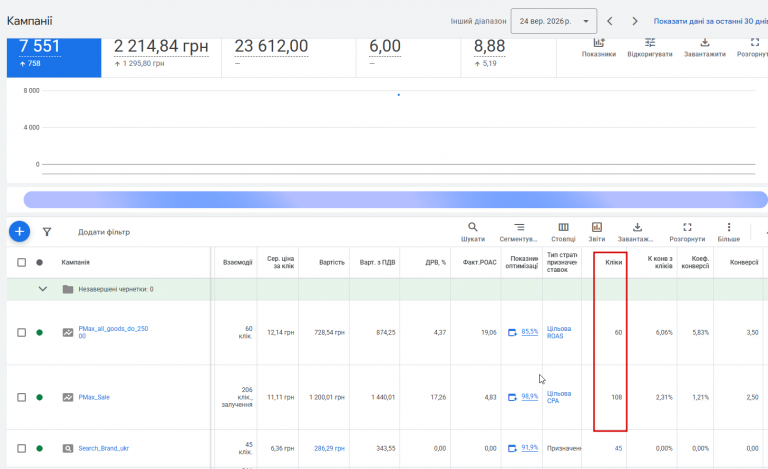Select the 6,00 metric card

click(408, 57)
